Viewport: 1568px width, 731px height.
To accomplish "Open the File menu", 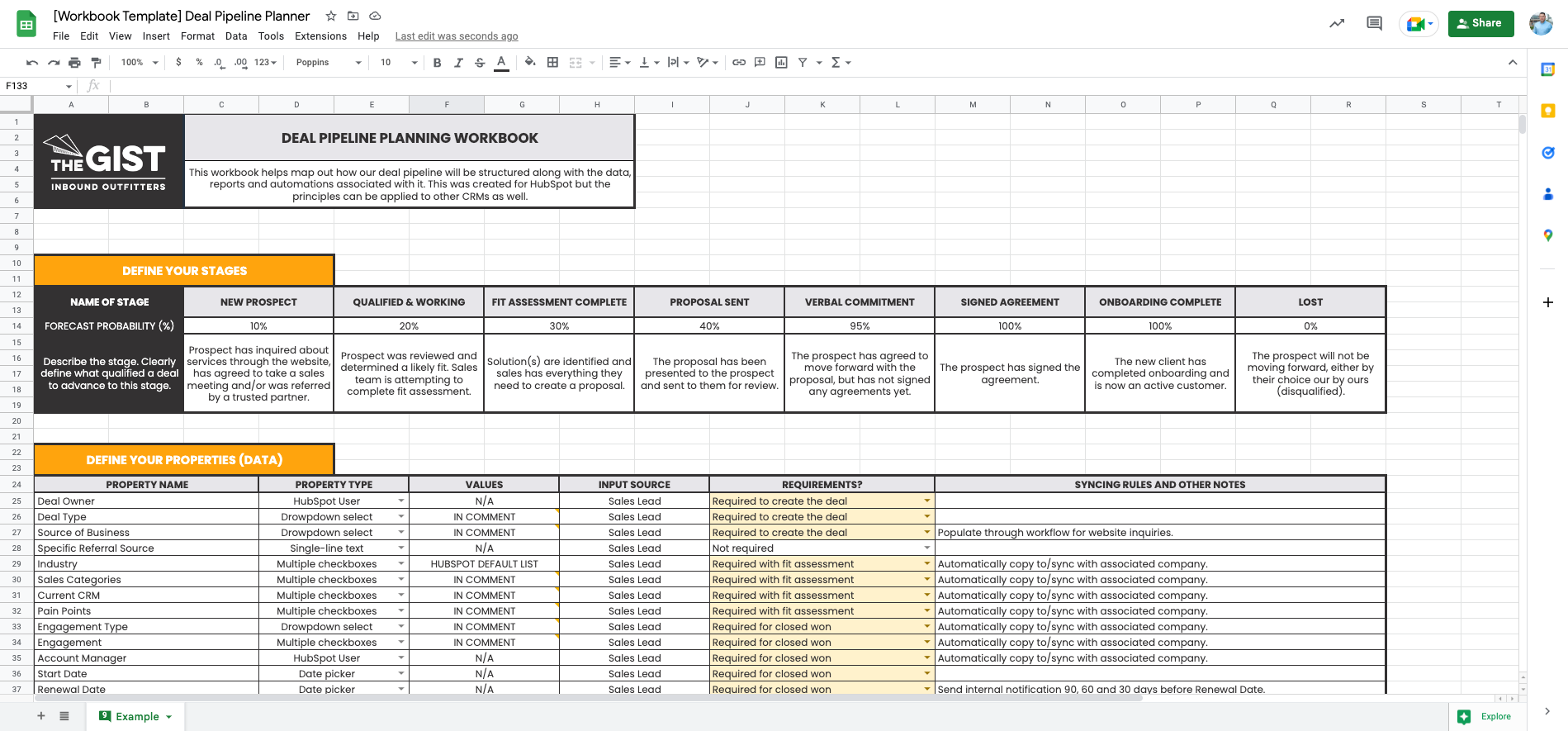I will [x=61, y=36].
